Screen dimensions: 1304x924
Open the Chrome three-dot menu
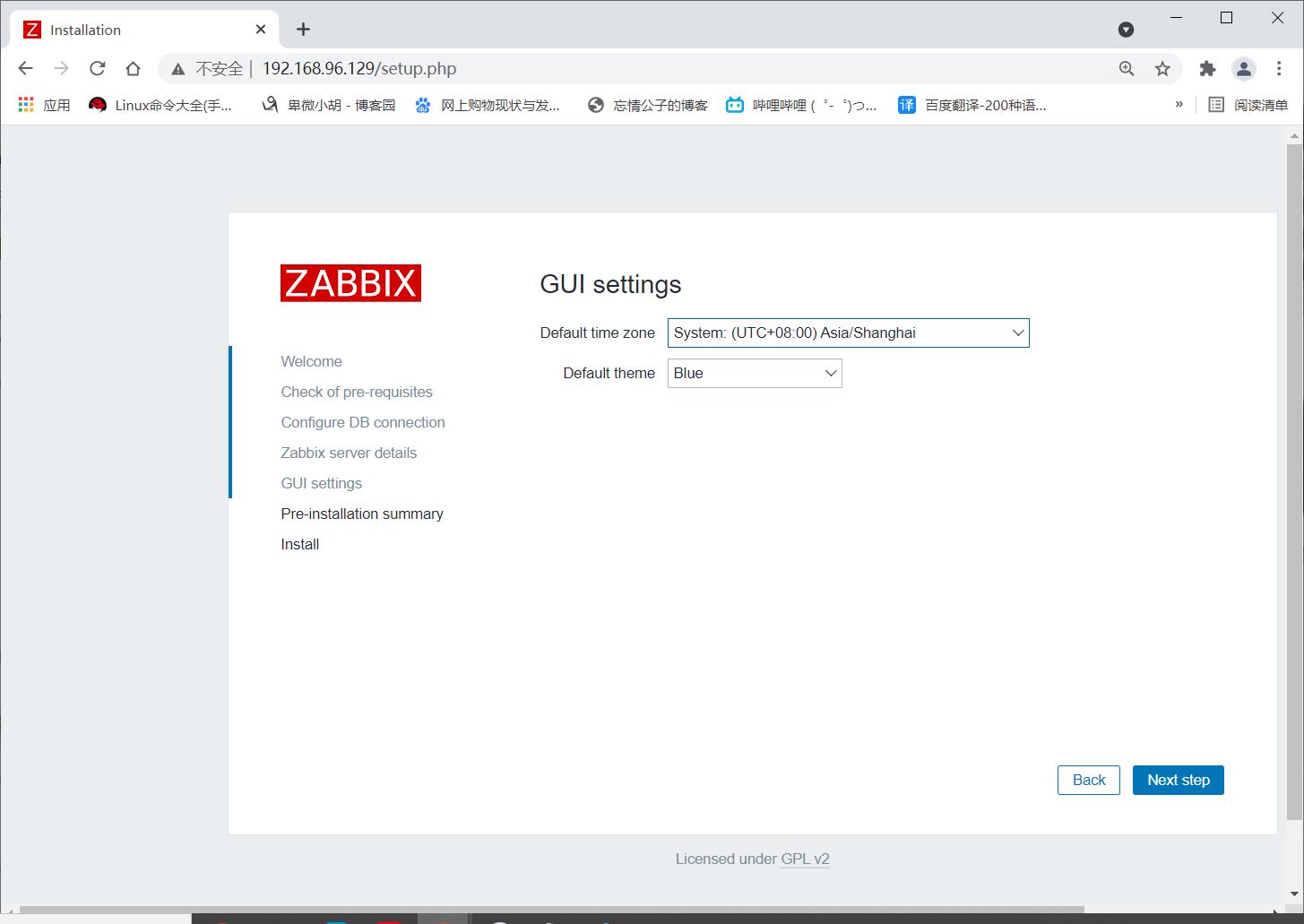(x=1279, y=68)
